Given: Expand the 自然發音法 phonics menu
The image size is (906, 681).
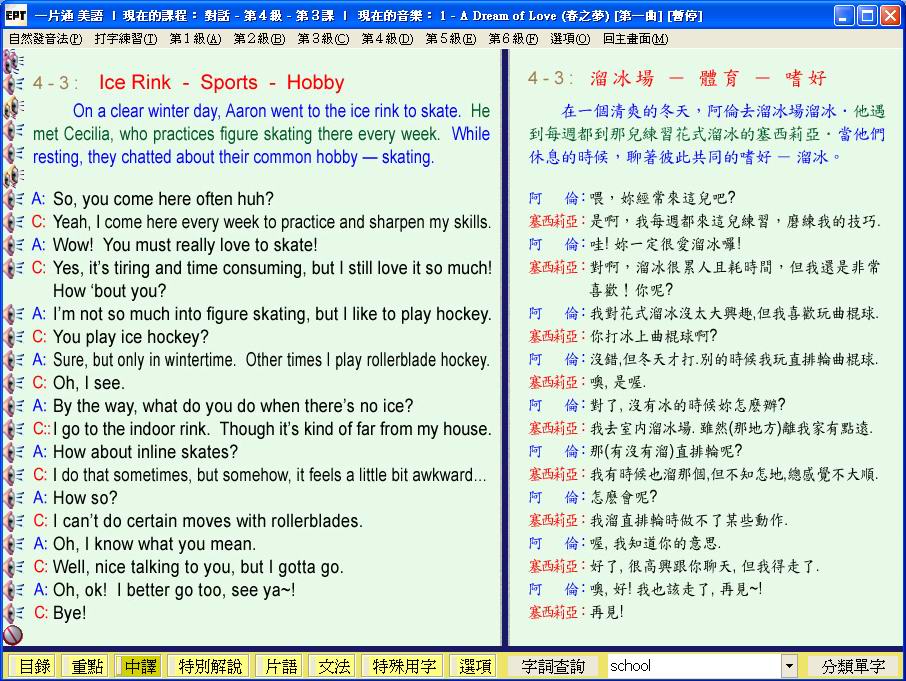Looking at the screenshot, I should (x=45, y=39).
